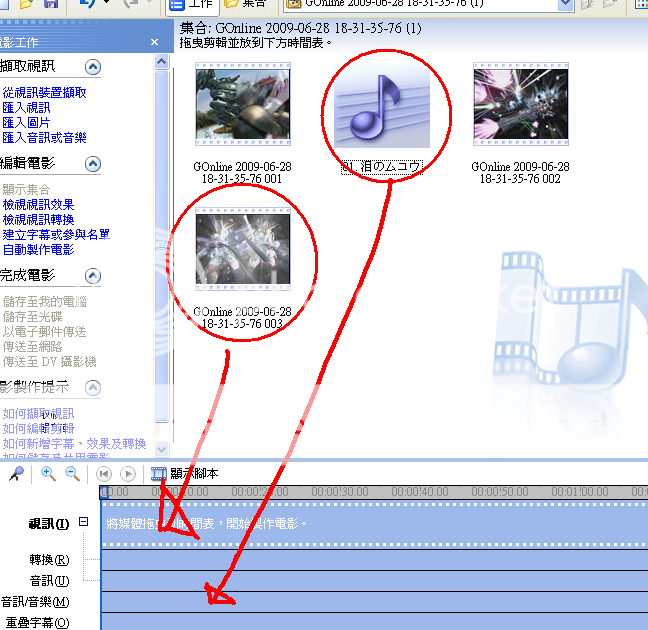Collapse the 完成電影 section
648x630 pixels.
(93, 275)
